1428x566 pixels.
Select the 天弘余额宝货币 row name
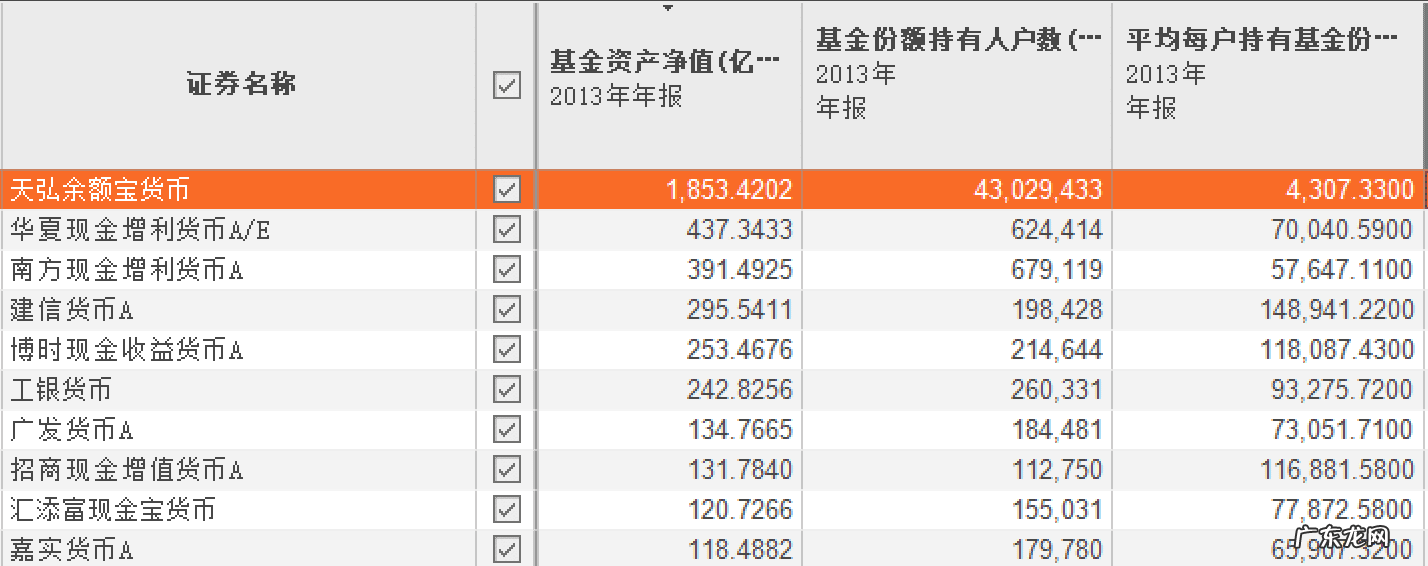click(99, 190)
